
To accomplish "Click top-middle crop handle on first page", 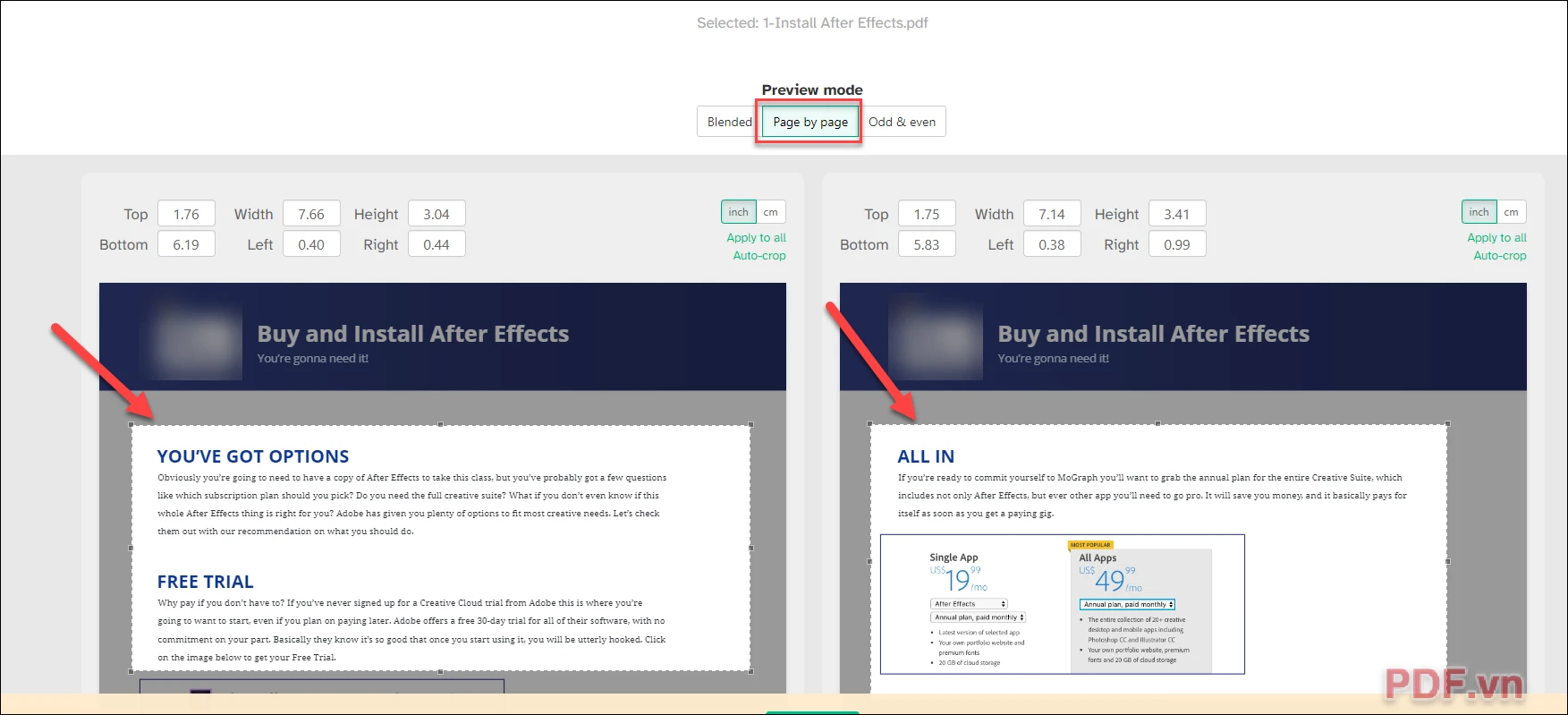I will tap(441, 424).
